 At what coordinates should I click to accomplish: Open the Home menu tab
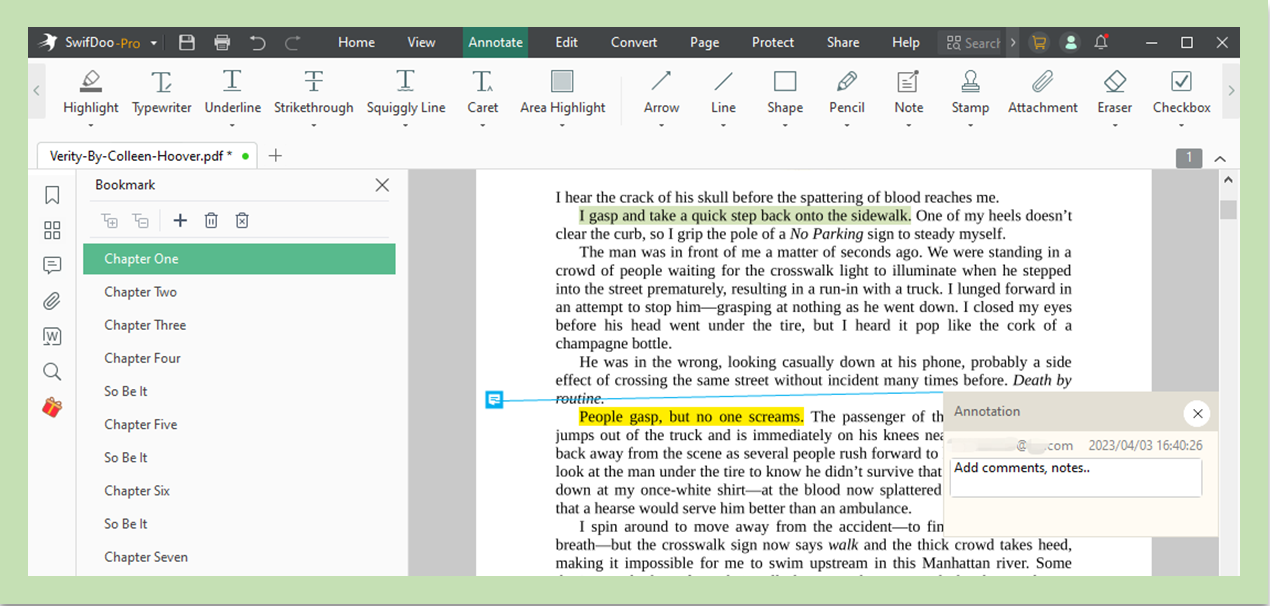356,43
